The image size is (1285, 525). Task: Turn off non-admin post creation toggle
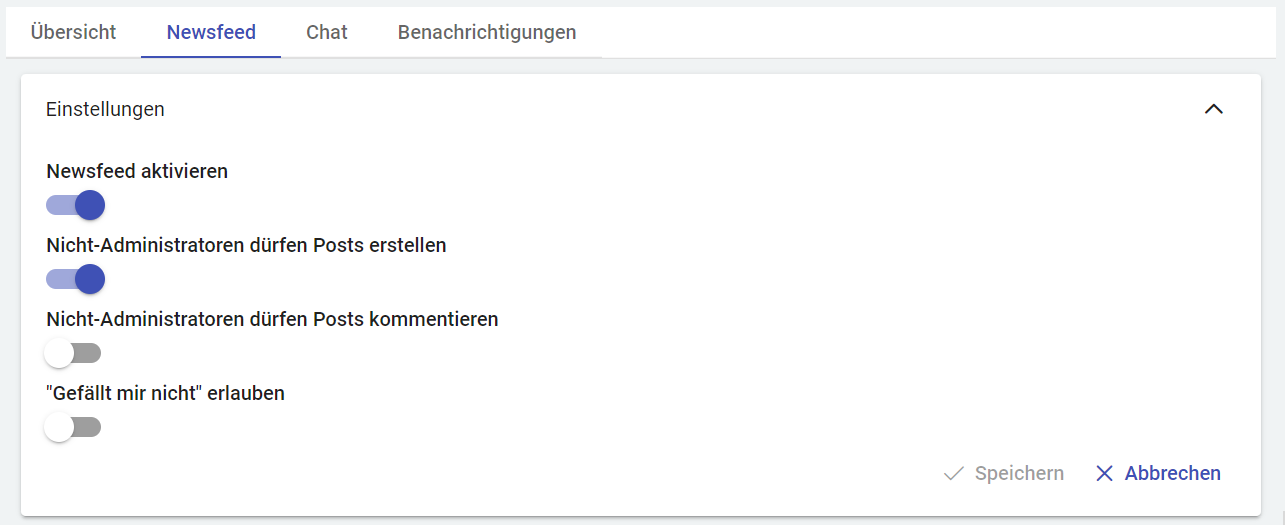75,279
